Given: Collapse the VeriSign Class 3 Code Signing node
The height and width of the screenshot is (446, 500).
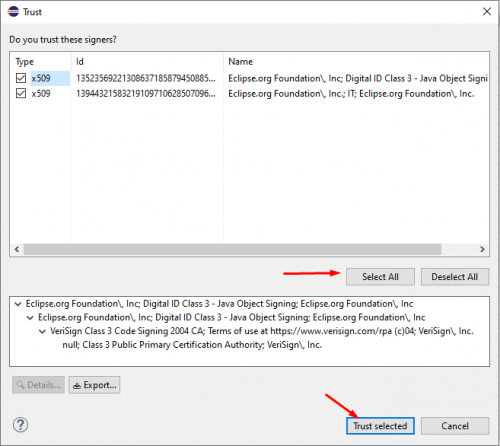Looking at the screenshot, I should (x=42, y=331).
